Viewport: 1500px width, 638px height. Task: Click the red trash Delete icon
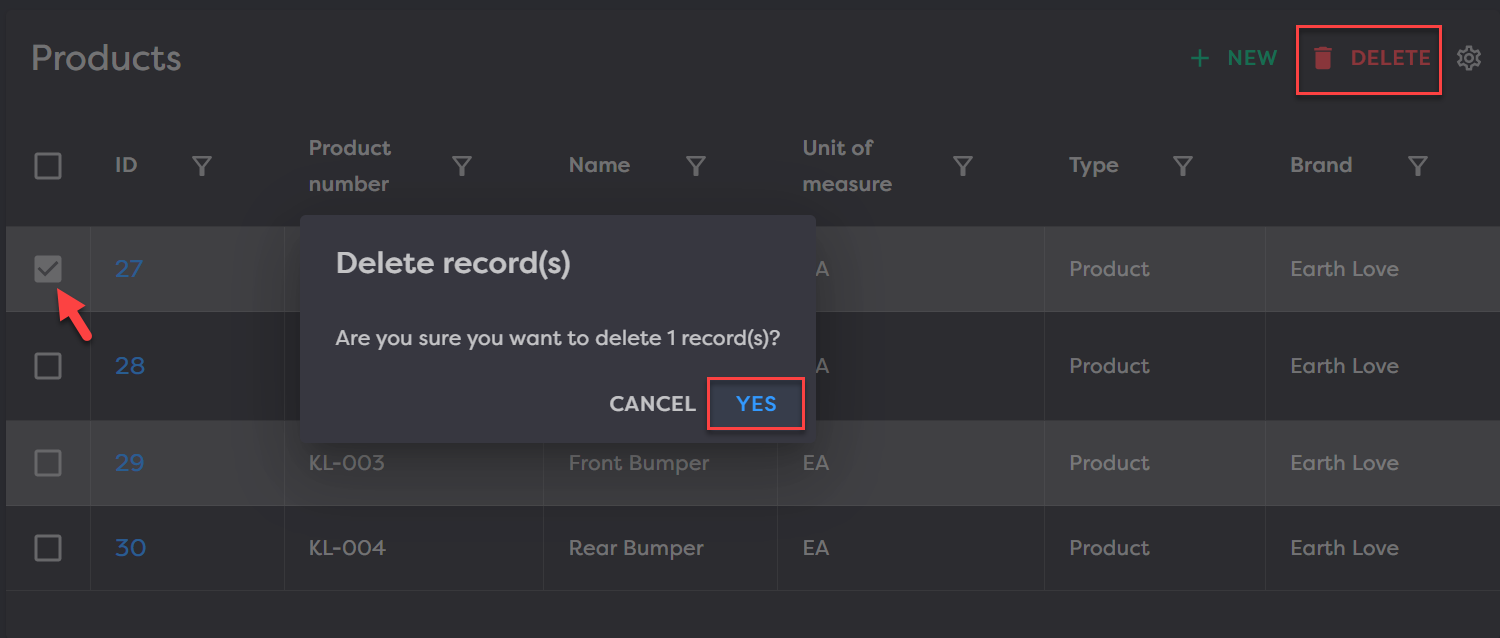pyautogui.click(x=1323, y=59)
